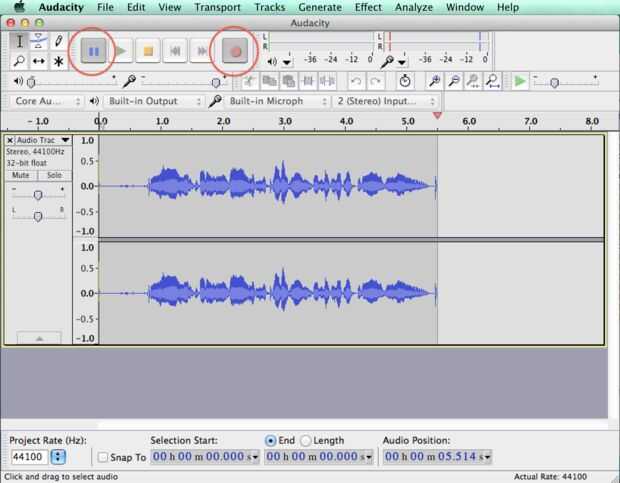Open the Transport menu
Viewport: 620px width, 483px height.
[x=217, y=7]
